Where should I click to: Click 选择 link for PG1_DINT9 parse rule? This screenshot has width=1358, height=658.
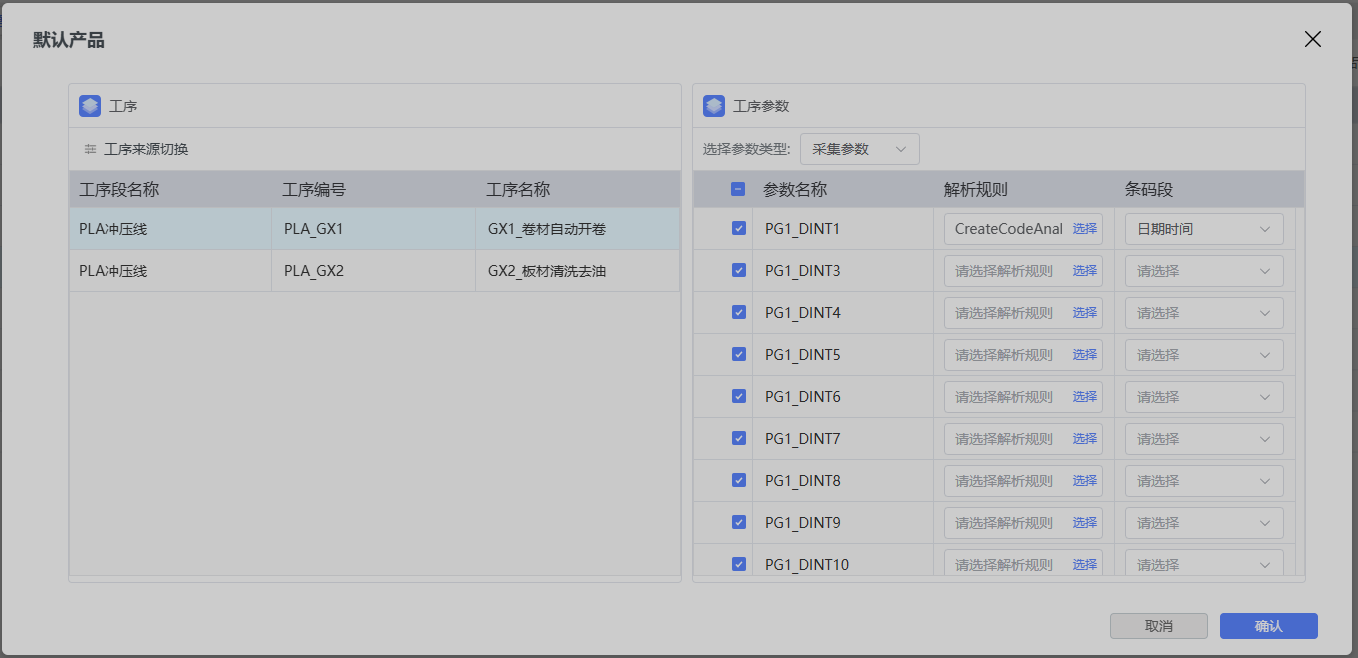(1084, 523)
